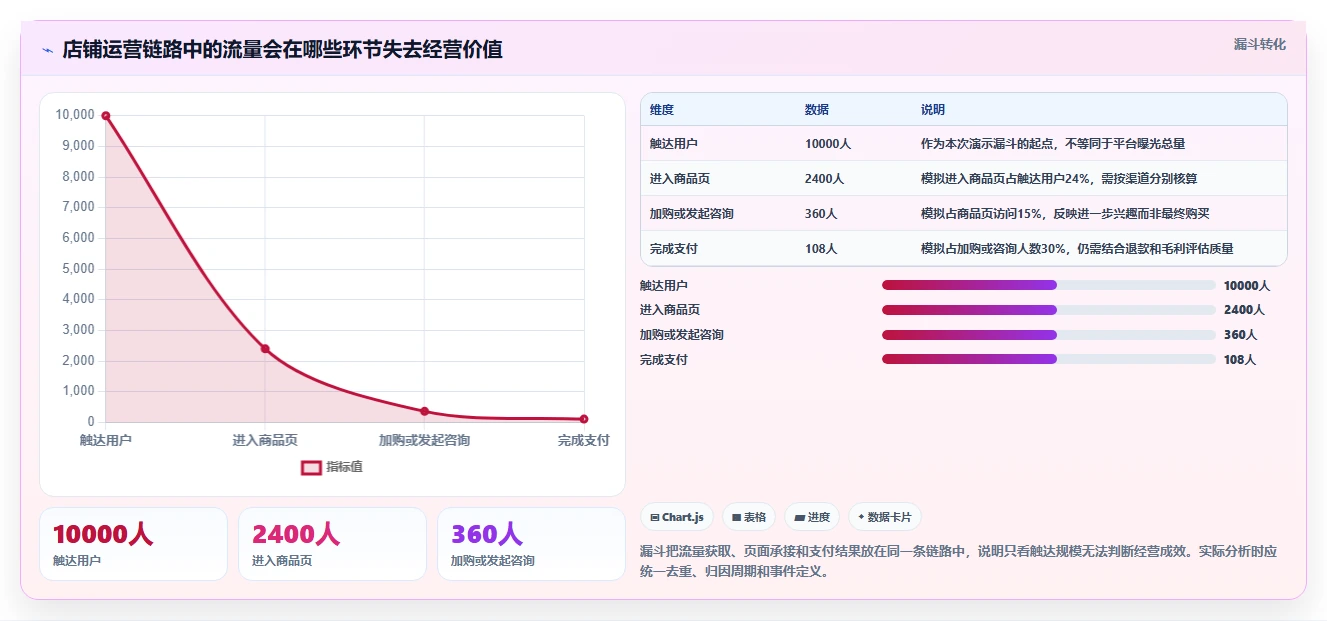This screenshot has height=621, width=1327.
Task: Click the description mentioning 30%
Action: point(1077,249)
